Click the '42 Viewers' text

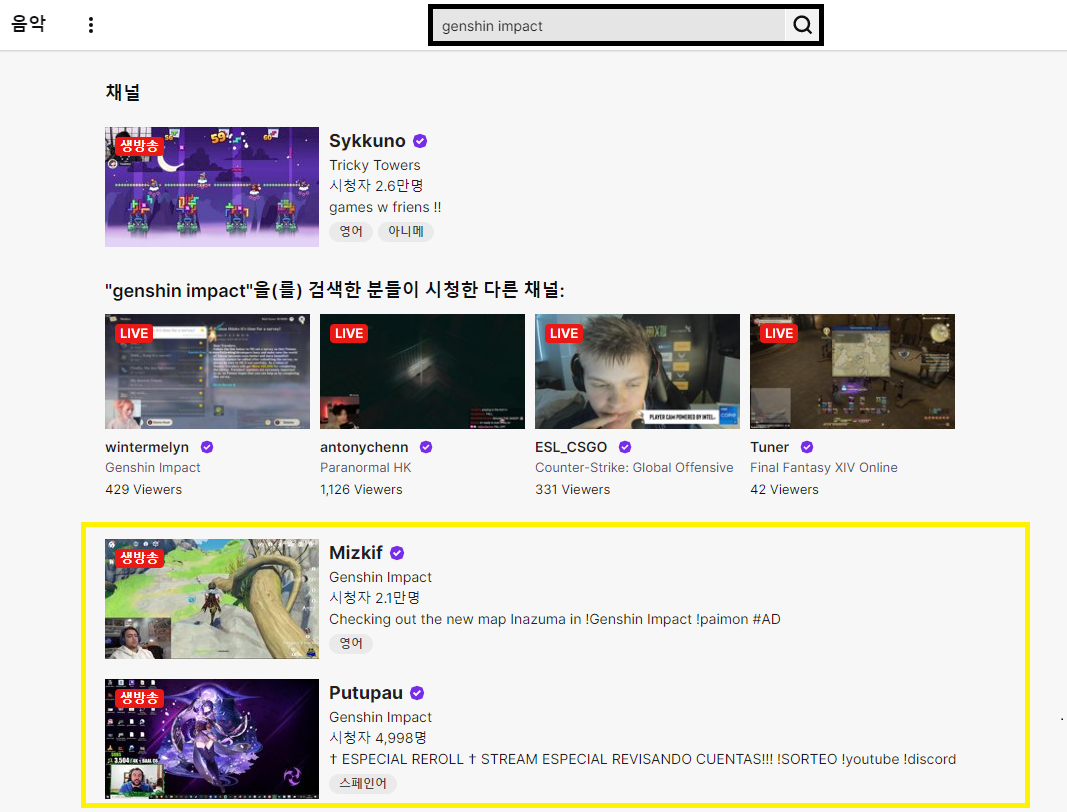pyautogui.click(x=784, y=489)
